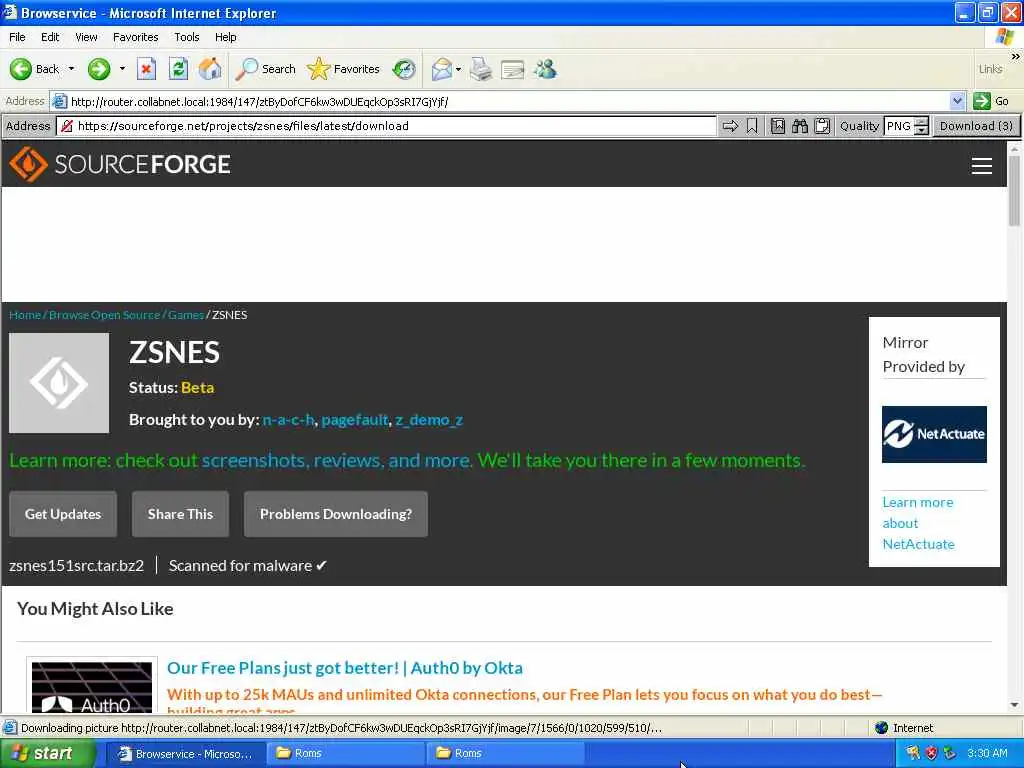This screenshot has width=1024, height=768.
Task: Open the View menu
Action: click(x=86, y=37)
